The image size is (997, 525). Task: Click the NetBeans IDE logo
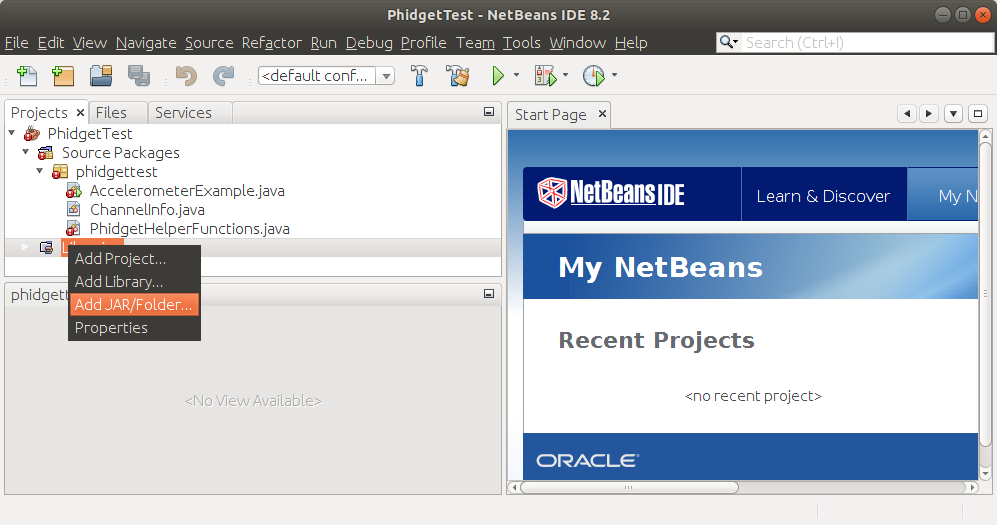[x=611, y=193]
